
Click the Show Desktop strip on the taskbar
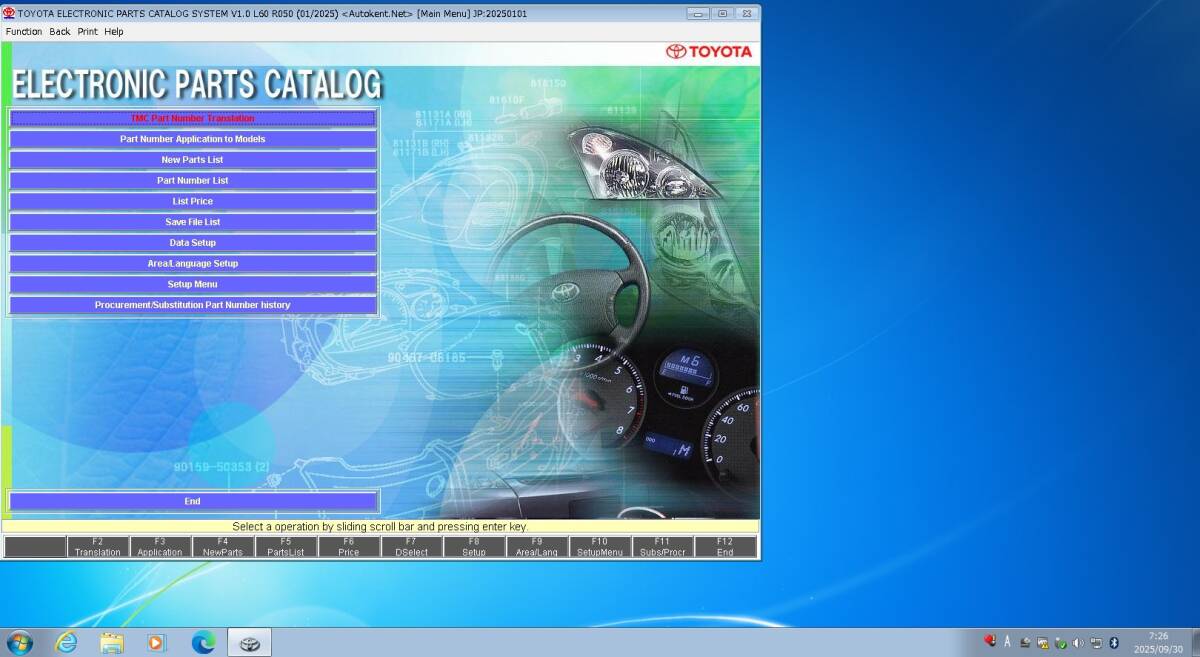click(1194, 642)
